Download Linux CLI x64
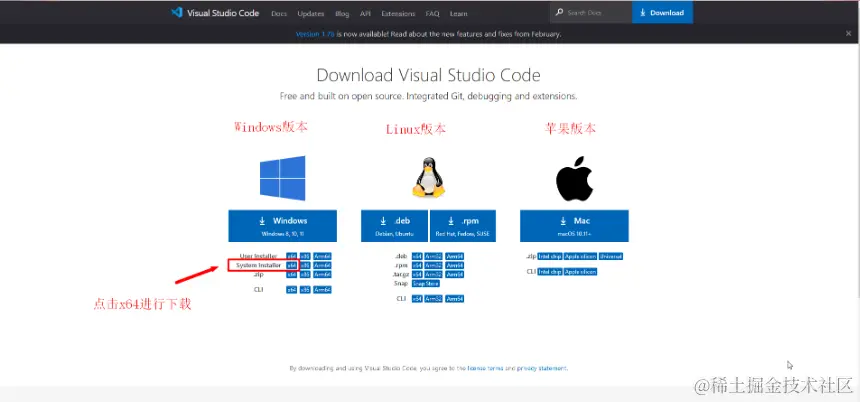860x402 pixels. [417, 299]
